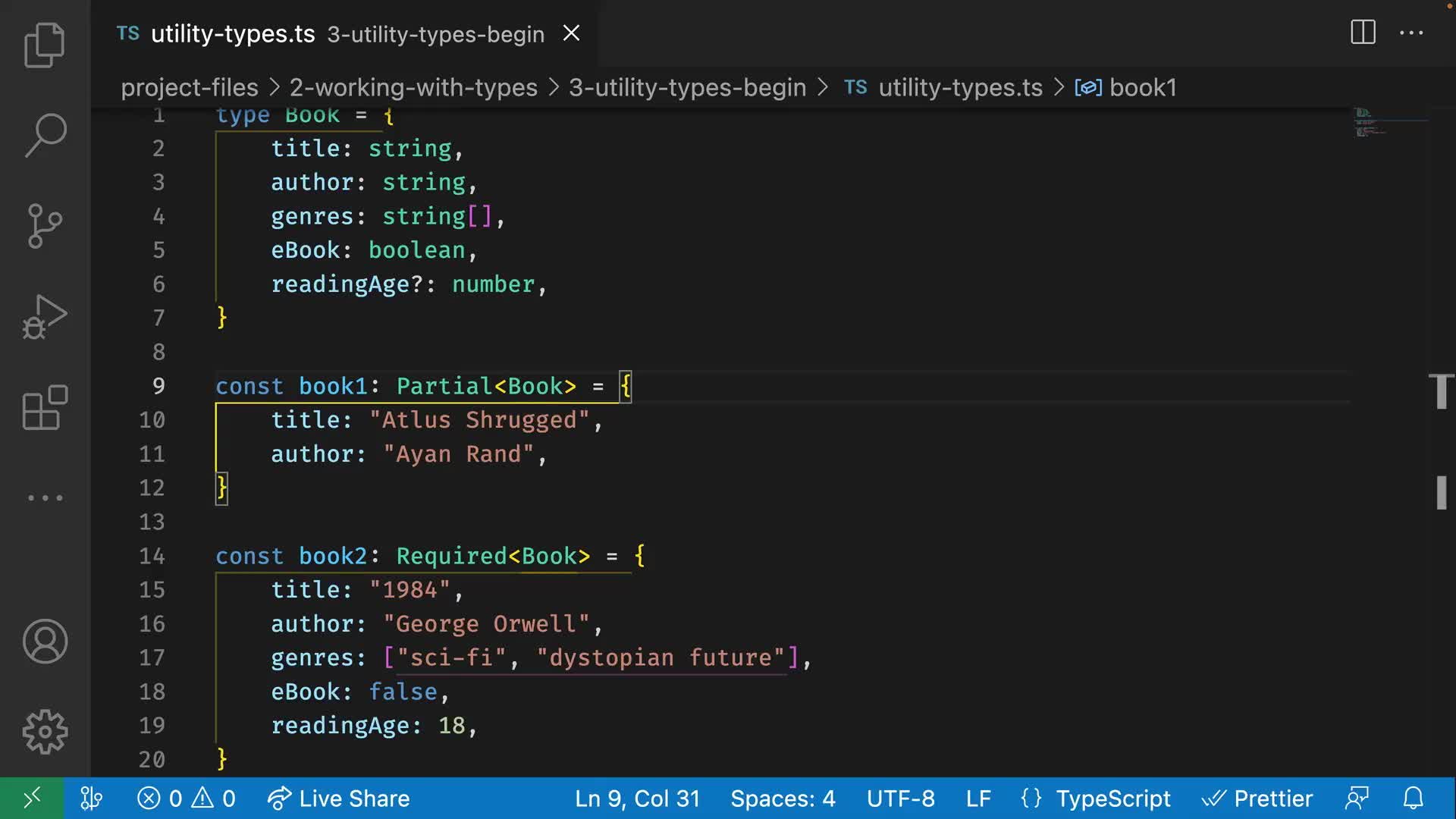Open the Accounts menu
Viewport: 1456px width, 819px height.
[45, 641]
